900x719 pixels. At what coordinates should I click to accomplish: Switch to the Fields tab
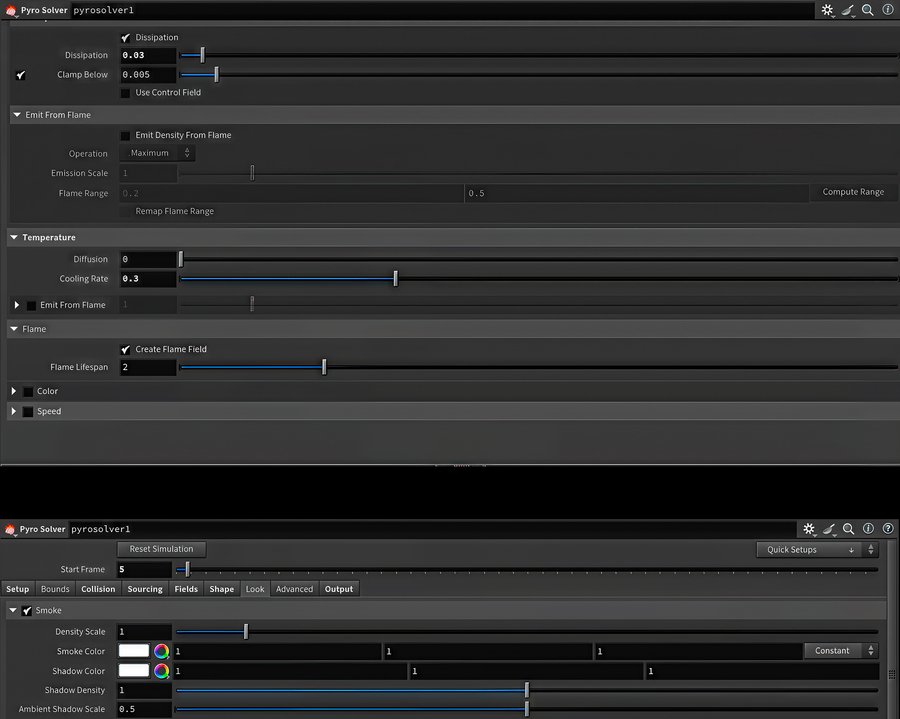click(x=186, y=589)
